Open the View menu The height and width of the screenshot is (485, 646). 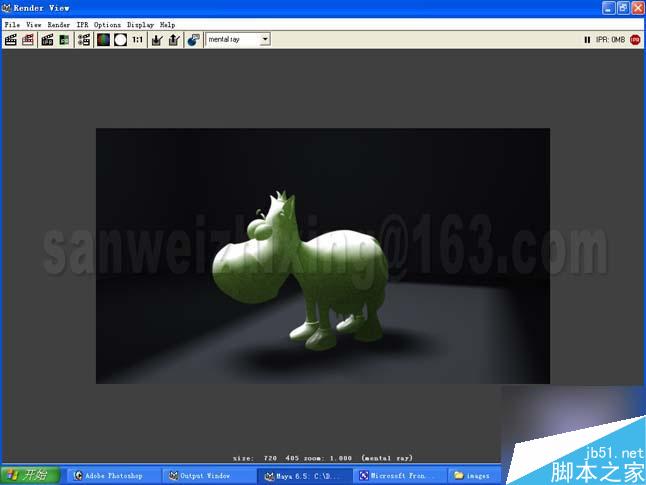point(33,25)
